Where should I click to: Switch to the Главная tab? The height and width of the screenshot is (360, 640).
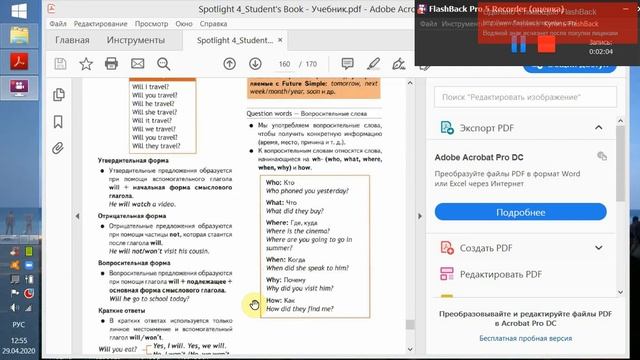[x=72, y=40]
